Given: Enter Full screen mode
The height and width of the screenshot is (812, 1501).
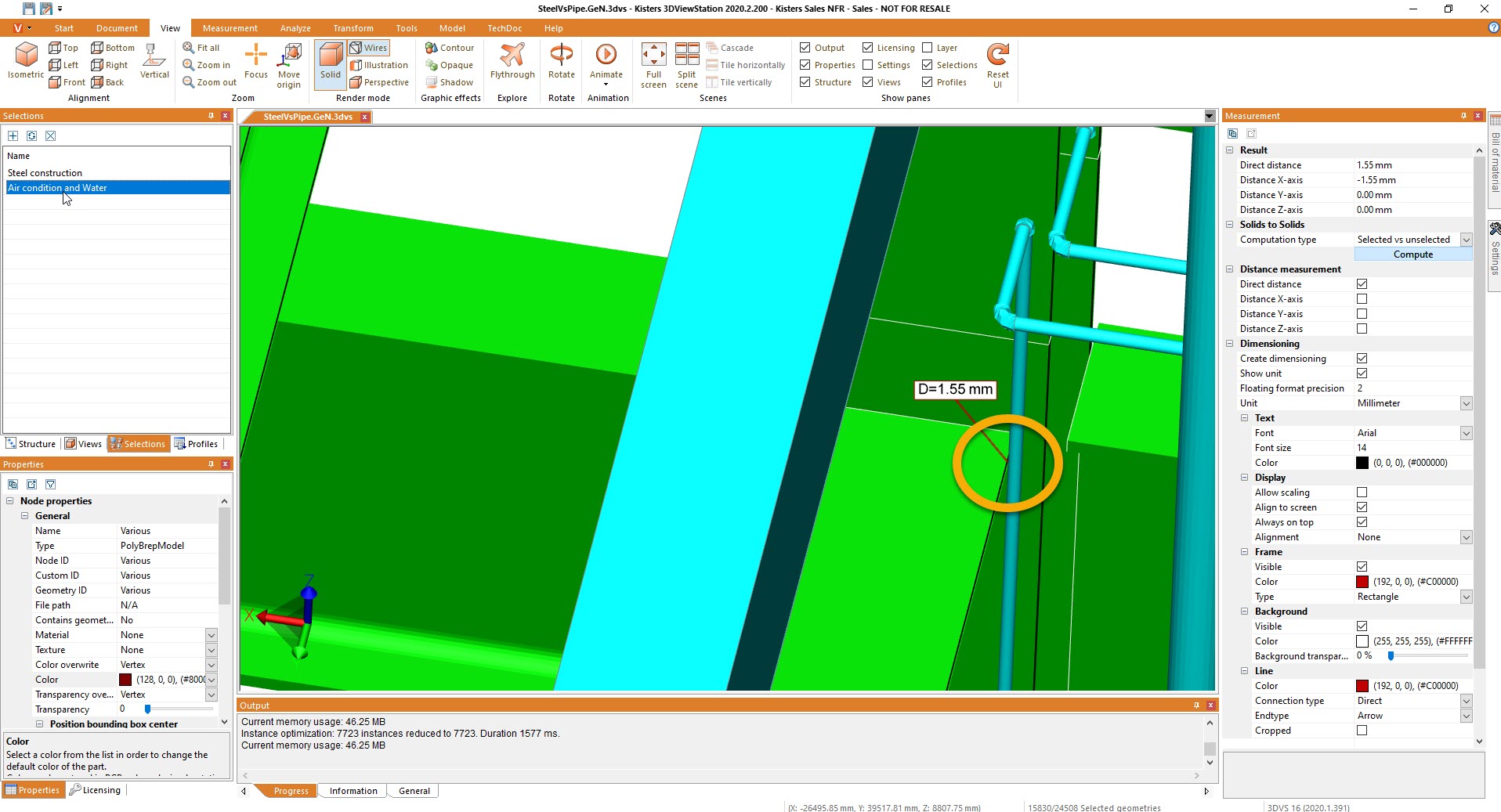Looking at the screenshot, I should [653, 66].
